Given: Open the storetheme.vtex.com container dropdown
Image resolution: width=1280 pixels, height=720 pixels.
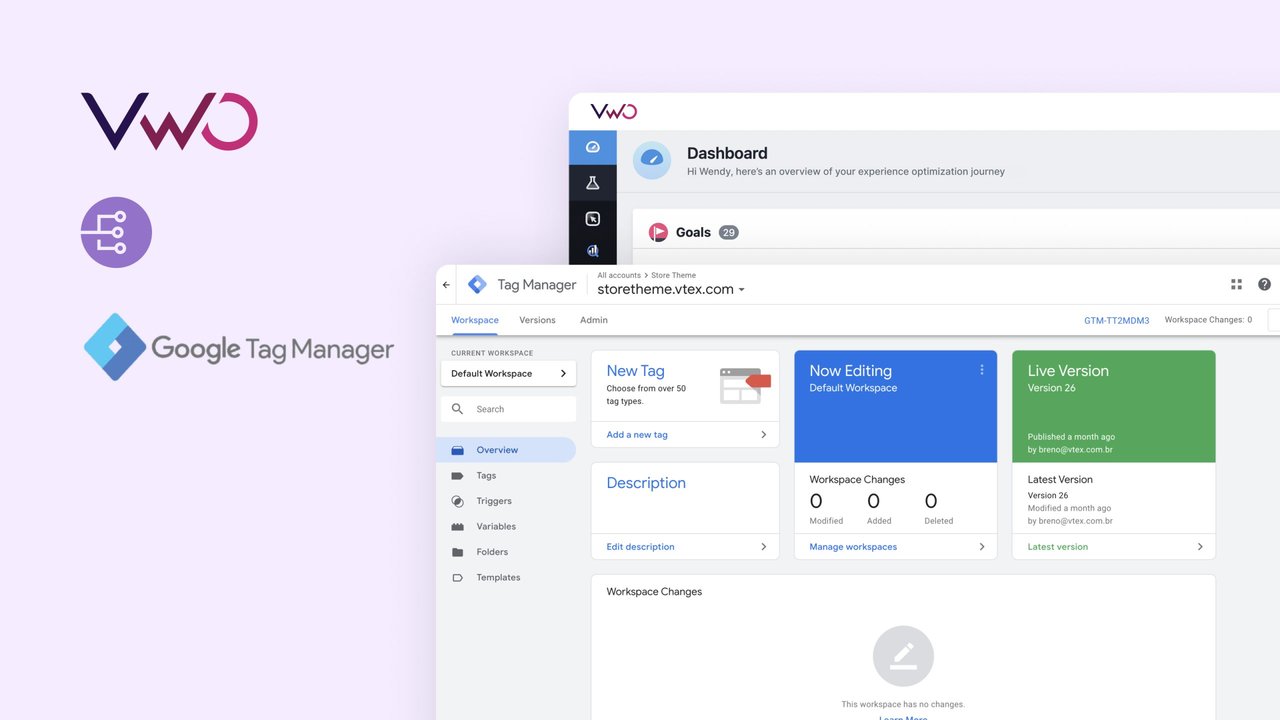Looking at the screenshot, I should [671, 289].
